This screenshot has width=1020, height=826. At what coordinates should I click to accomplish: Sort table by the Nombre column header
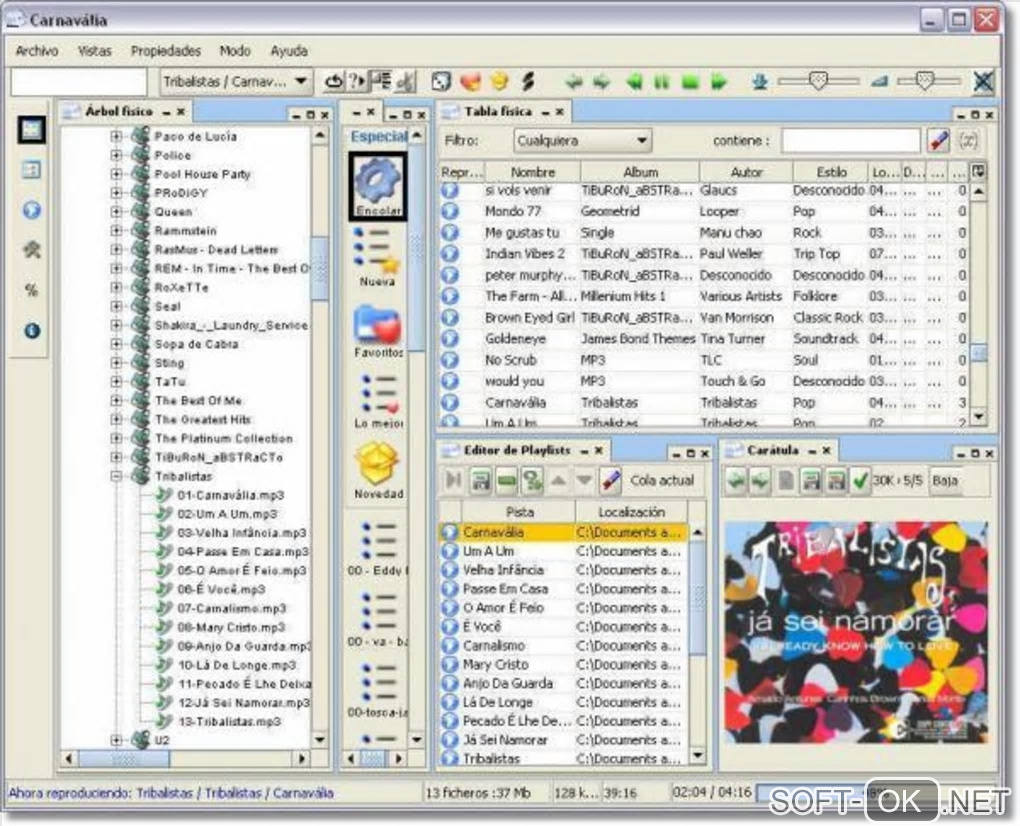click(x=533, y=172)
